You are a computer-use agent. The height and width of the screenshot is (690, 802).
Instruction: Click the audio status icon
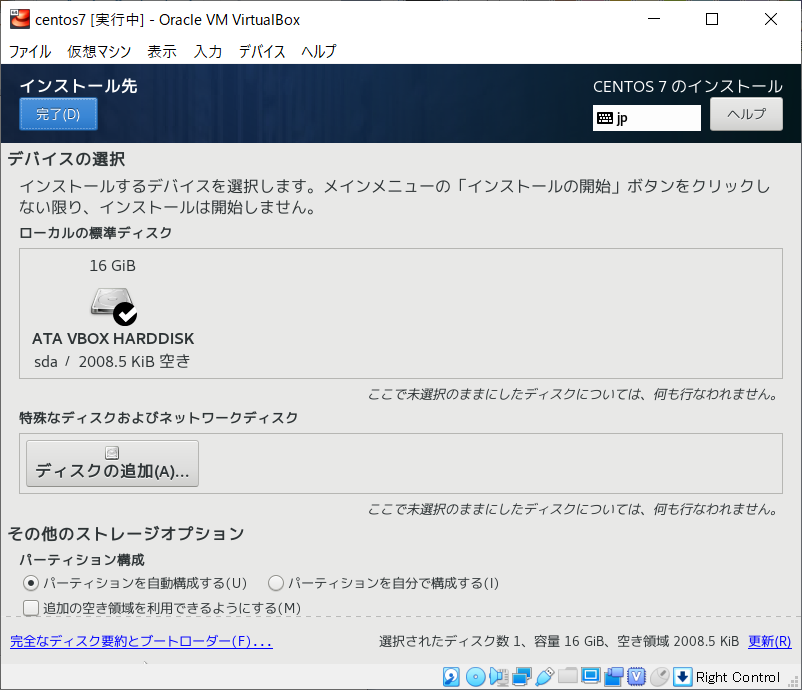coord(499,677)
